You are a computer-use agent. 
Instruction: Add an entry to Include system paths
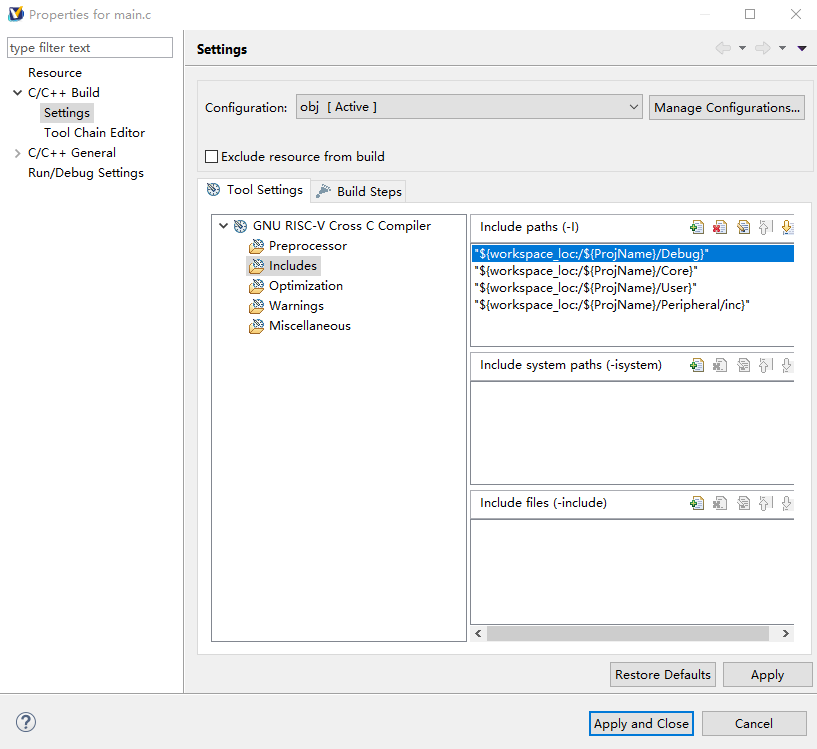[x=697, y=366]
